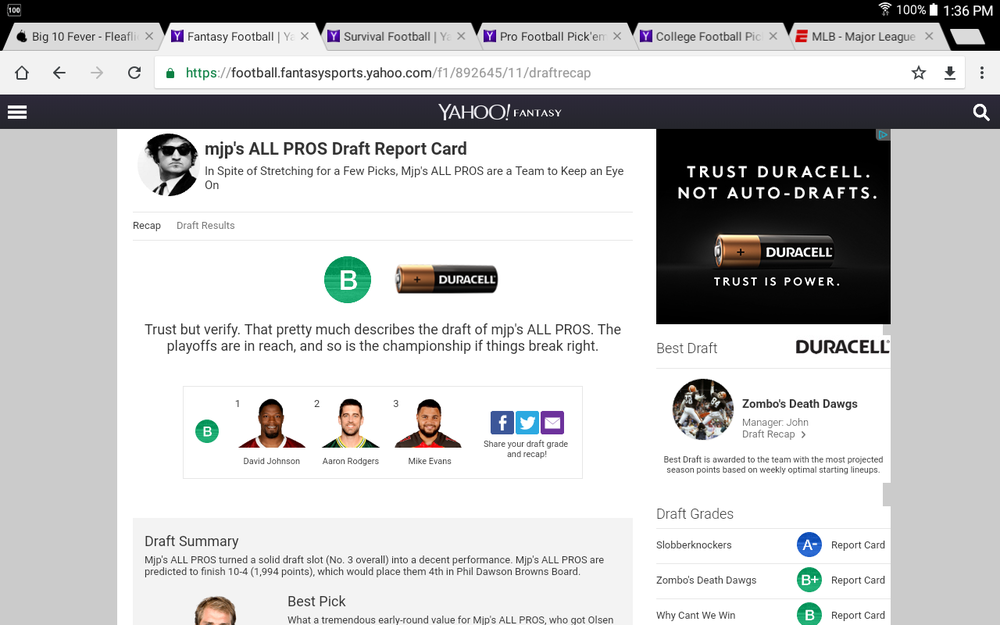Tap the AdChoices icon on the Duracell ad
The height and width of the screenshot is (625, 1000).
point(883,135)
